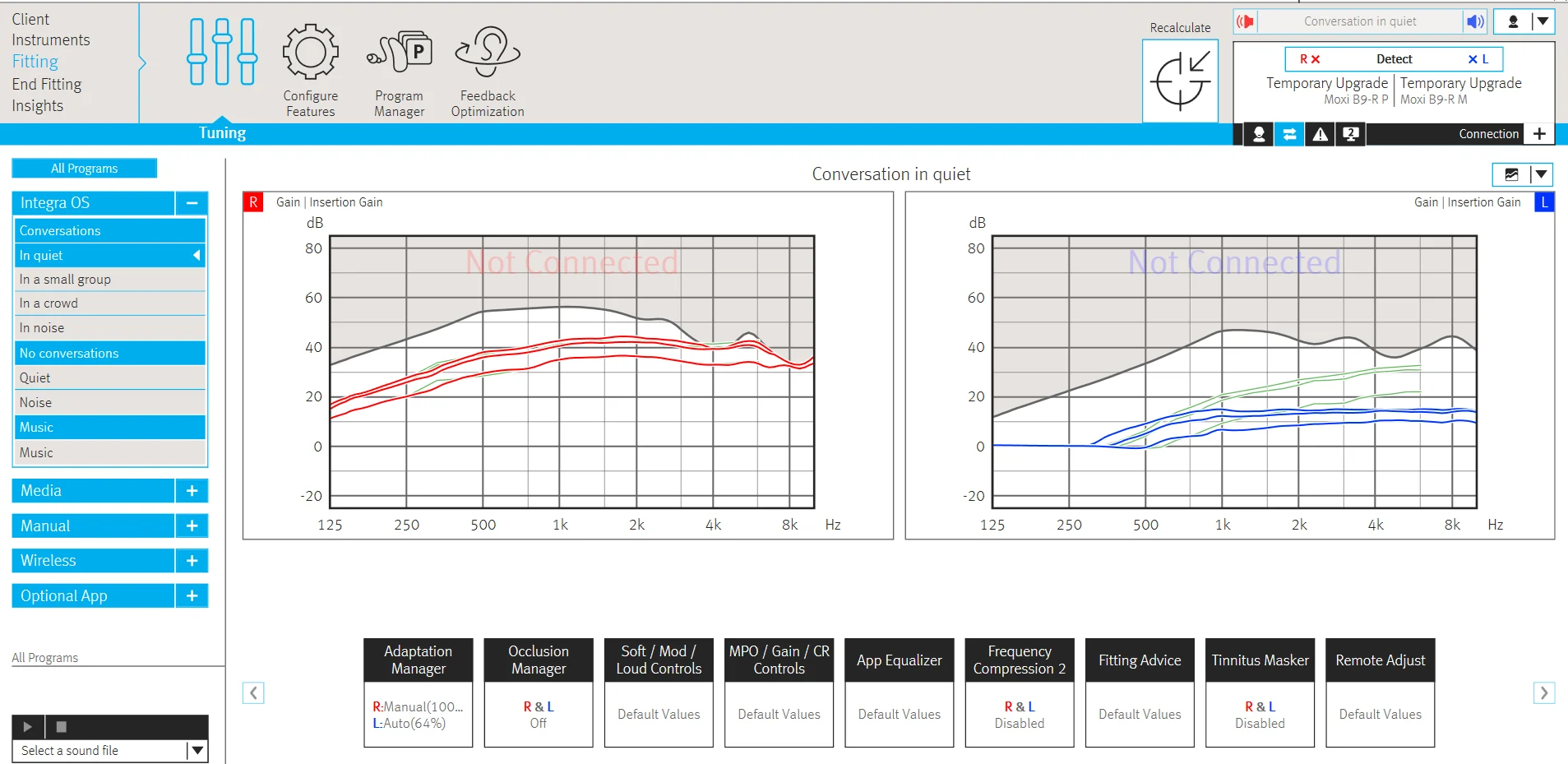Open the Frequency Compression 2 tile
The image size is (1568, 764).
pos(1020,692)
